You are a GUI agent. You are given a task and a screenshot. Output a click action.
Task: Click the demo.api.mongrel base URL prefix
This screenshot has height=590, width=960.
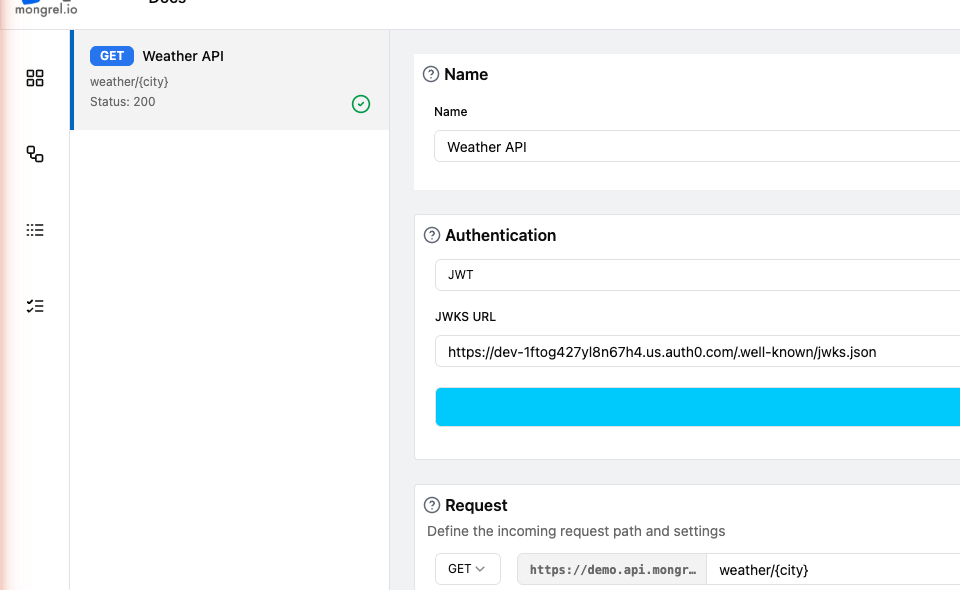(612, 569)
